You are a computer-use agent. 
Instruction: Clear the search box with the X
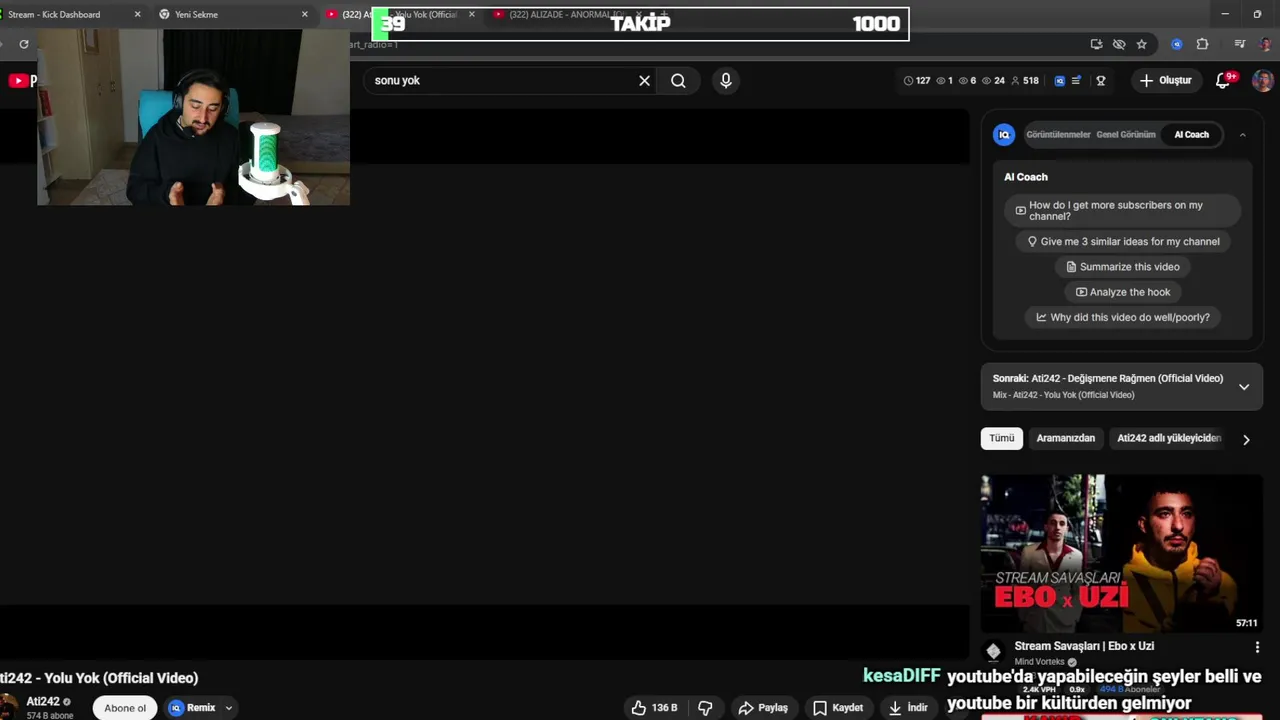coord(644,81)
